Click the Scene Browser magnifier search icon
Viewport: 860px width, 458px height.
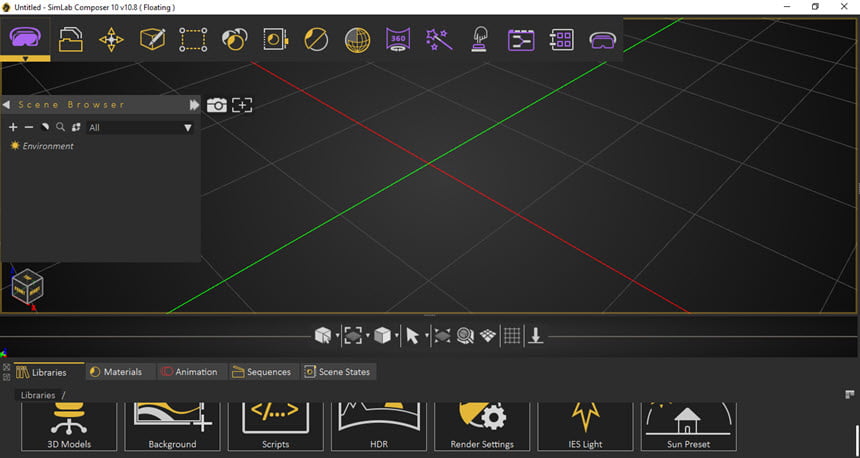tap(60, 127)
